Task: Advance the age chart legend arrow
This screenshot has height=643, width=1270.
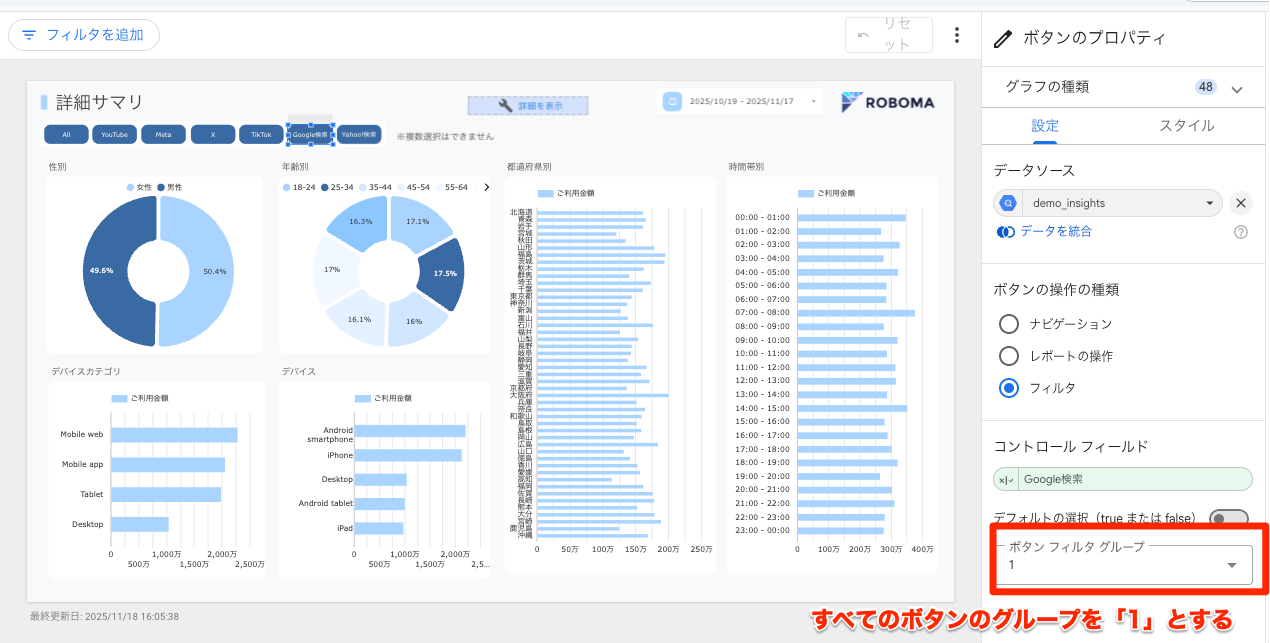Action: click(x=486, y=187)
